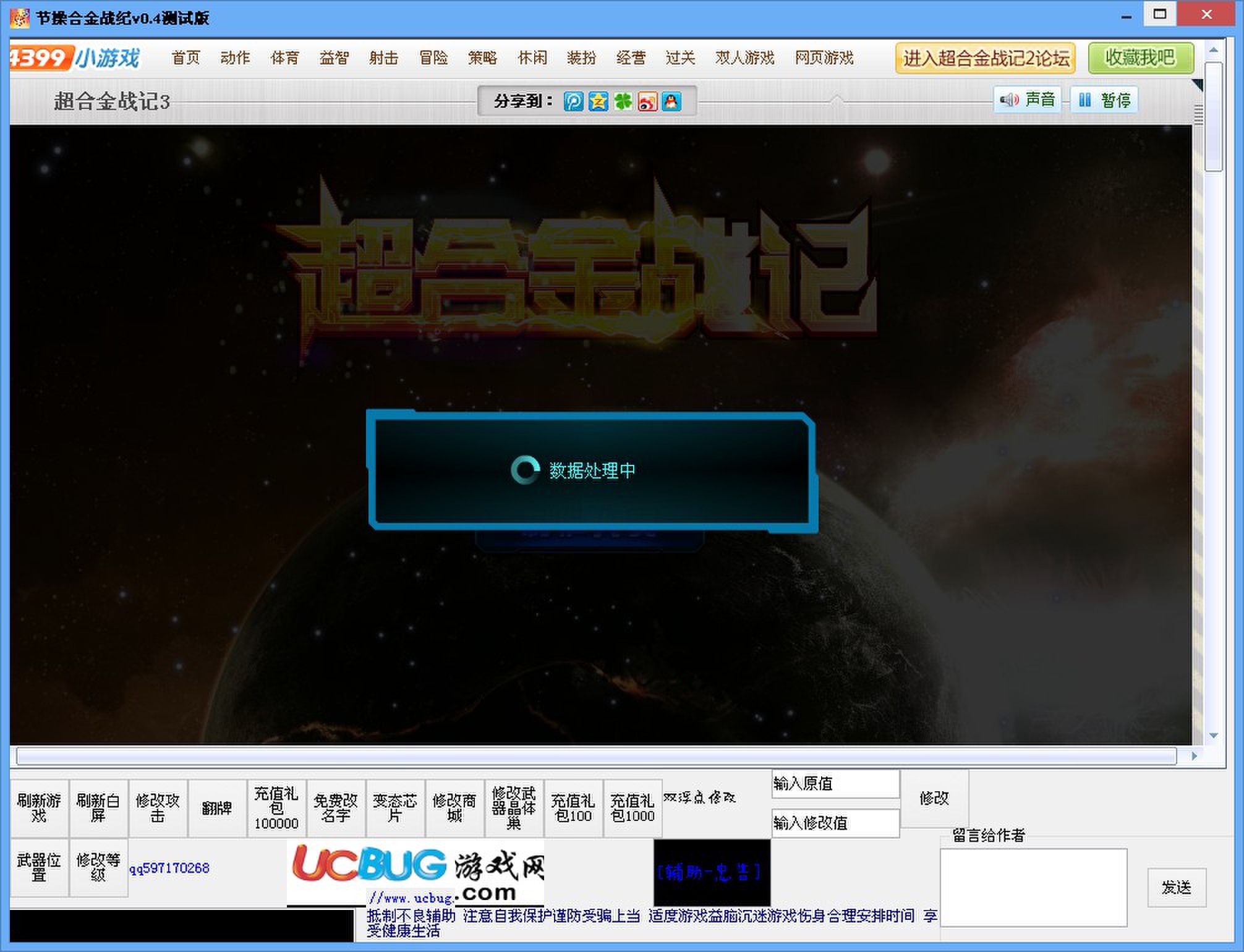Click the app icon in title bar
The width and height of the screenshot is (1244, 952).
click(x=19, y=17)
